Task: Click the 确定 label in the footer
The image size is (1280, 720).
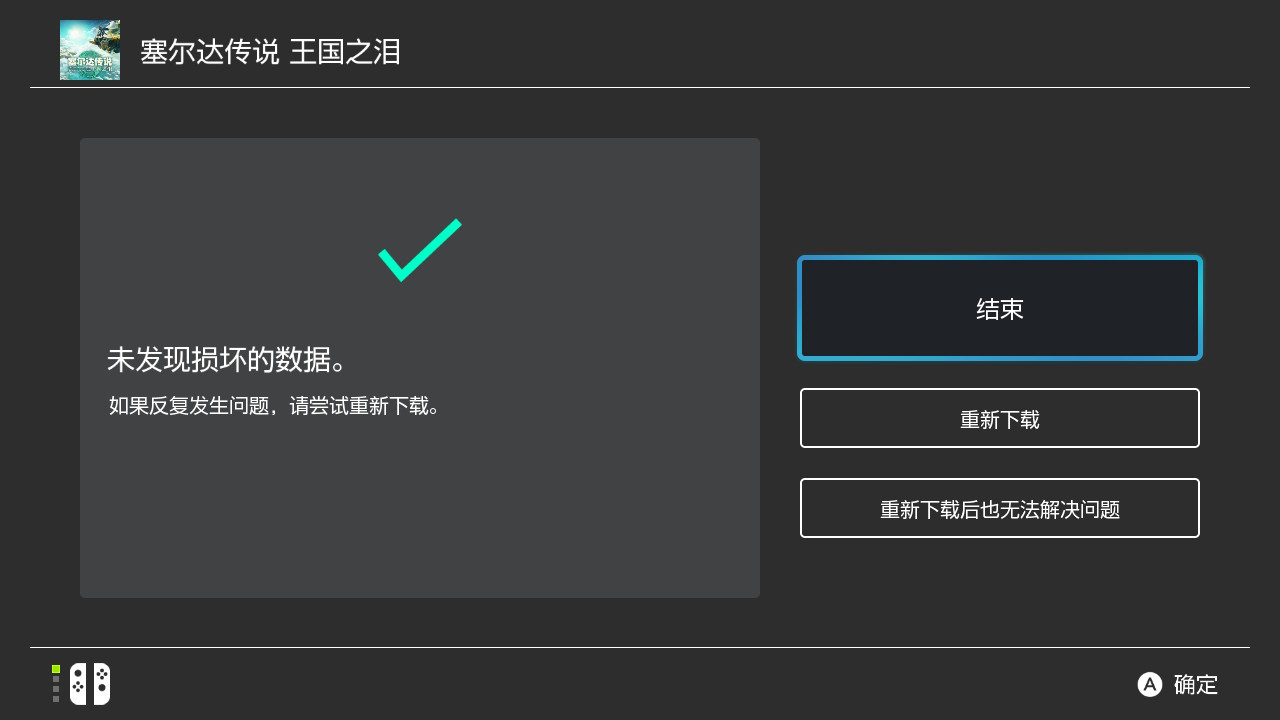Action: click(x=1196, y=685)
